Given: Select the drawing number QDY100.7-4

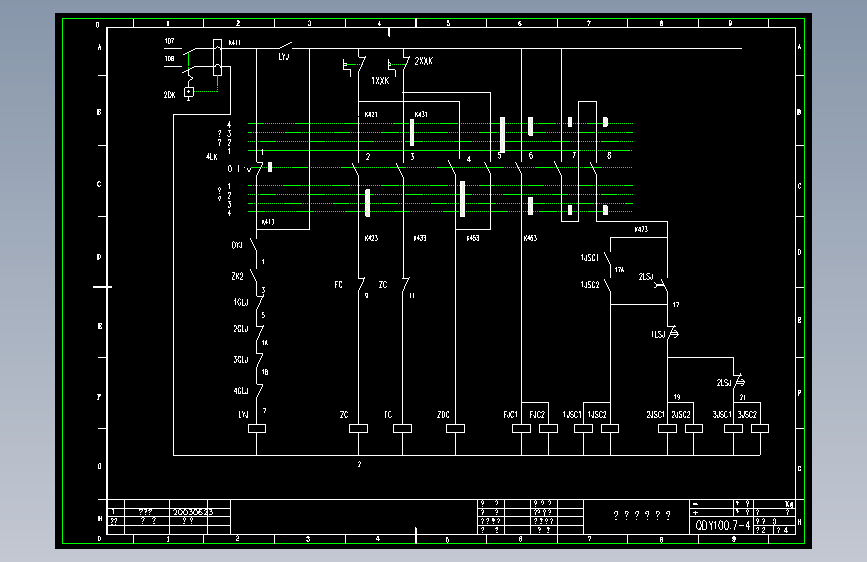Looking at the screenshot, I should pyautogui.click(x=723, y=525).
